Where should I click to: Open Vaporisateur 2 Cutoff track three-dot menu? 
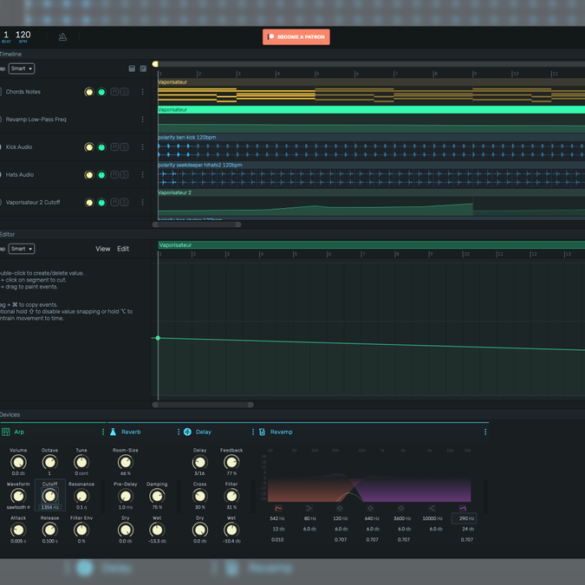tap(143, 202)
